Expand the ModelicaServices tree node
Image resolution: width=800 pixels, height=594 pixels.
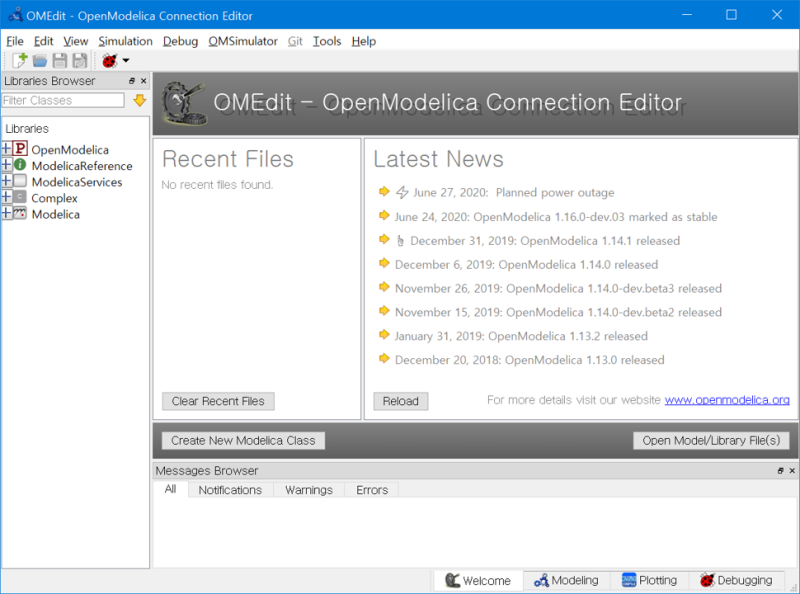(6, 181)
